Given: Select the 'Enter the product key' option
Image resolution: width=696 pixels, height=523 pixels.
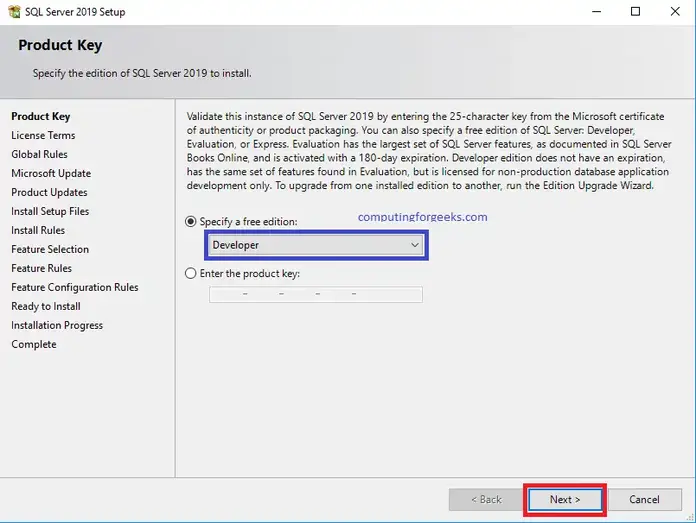Looking at the screenshot, I should [x=191, y=273].
